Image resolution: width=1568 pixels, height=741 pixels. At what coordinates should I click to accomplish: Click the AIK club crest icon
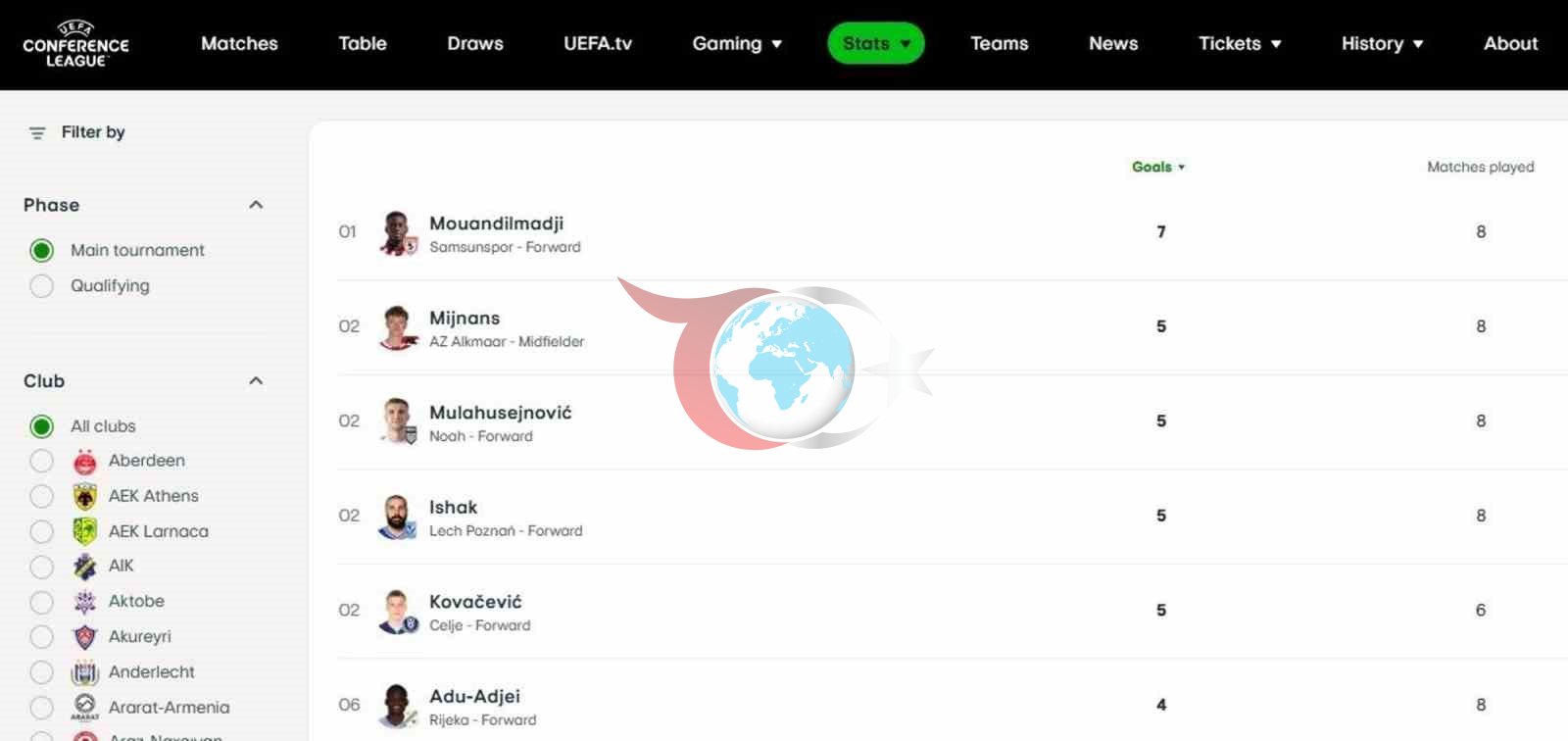85,567
